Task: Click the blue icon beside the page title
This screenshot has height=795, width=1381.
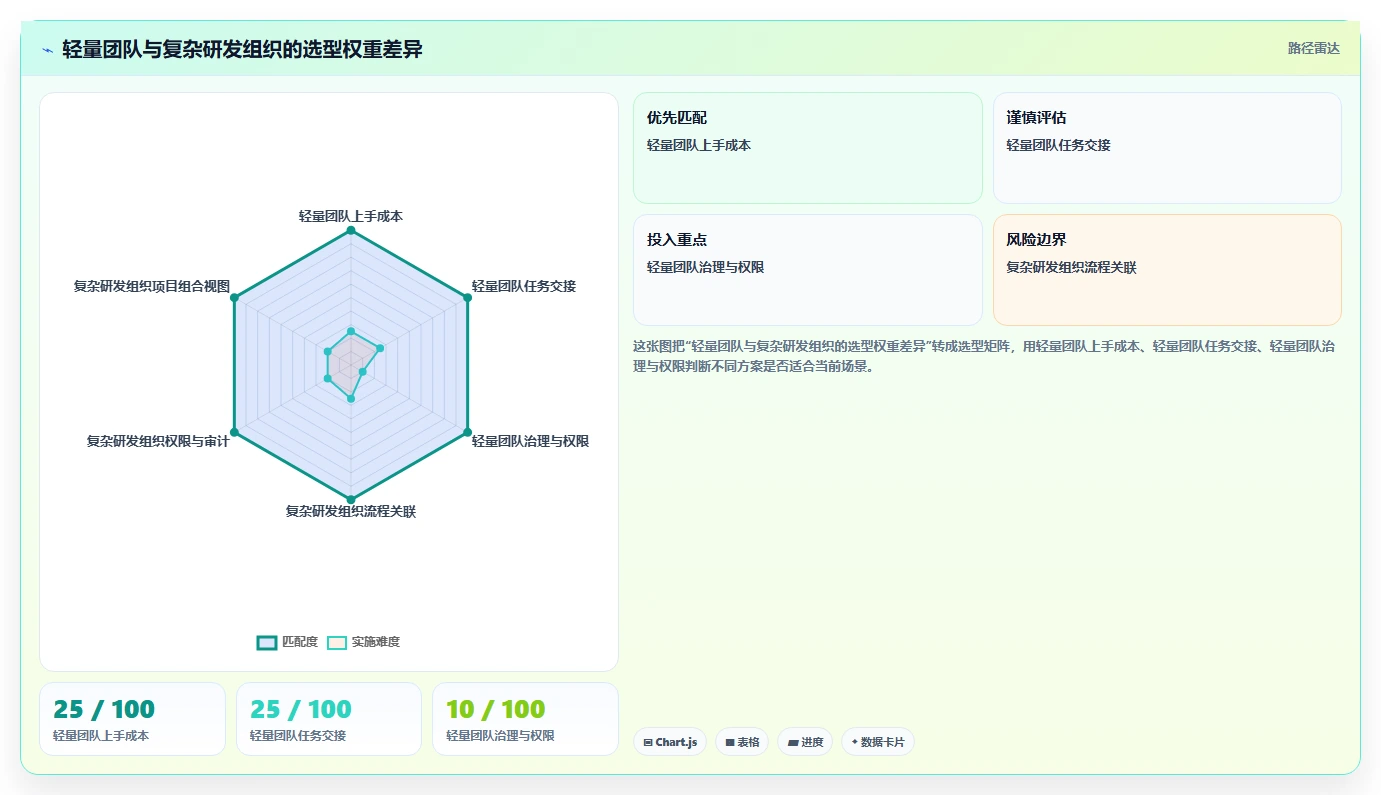Action: tap(47, 49)
